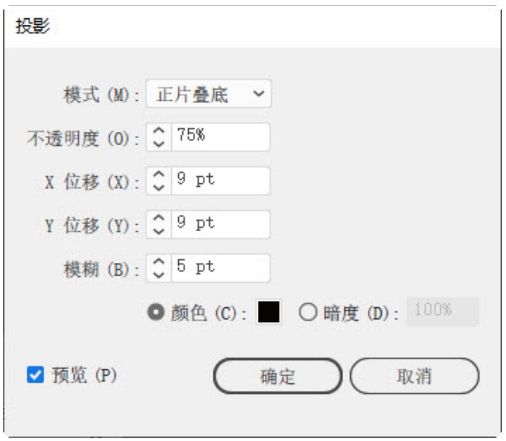This screenshot has width=506, height=441.
Task: Decrease opacity with the down stepper arrow
Action: (x=159, y=144)
